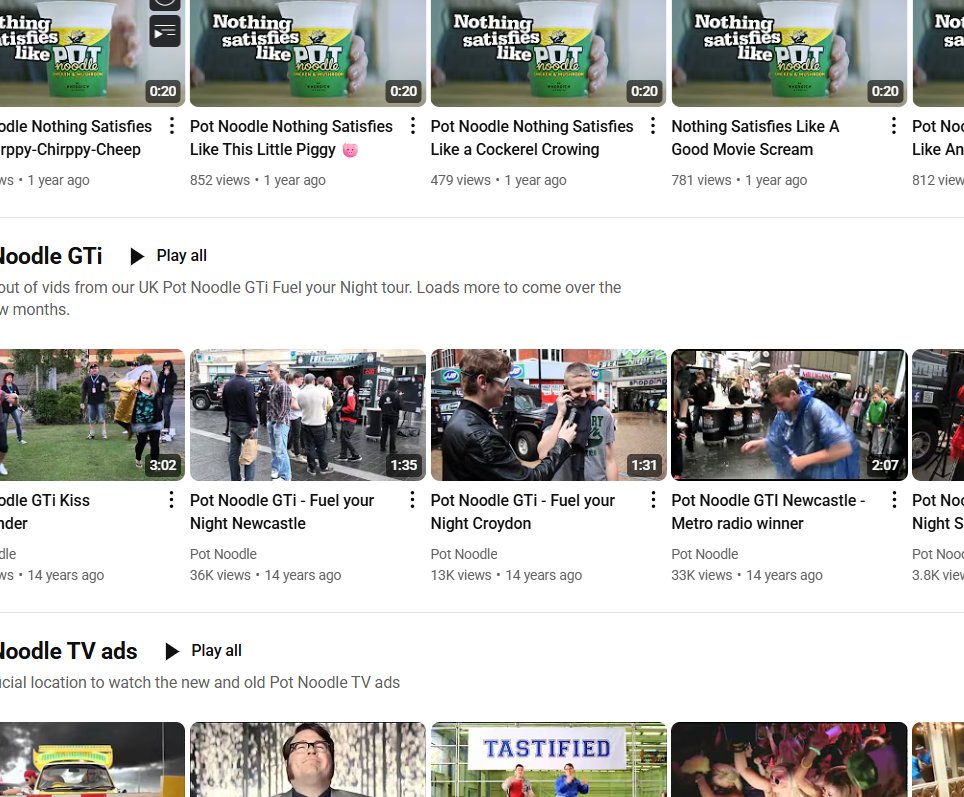The width and height of the screenshot is (964, 797).
Task: Open the 'GTi Kiss' video title
Action: pyautogui.click(x=45, y=512)
